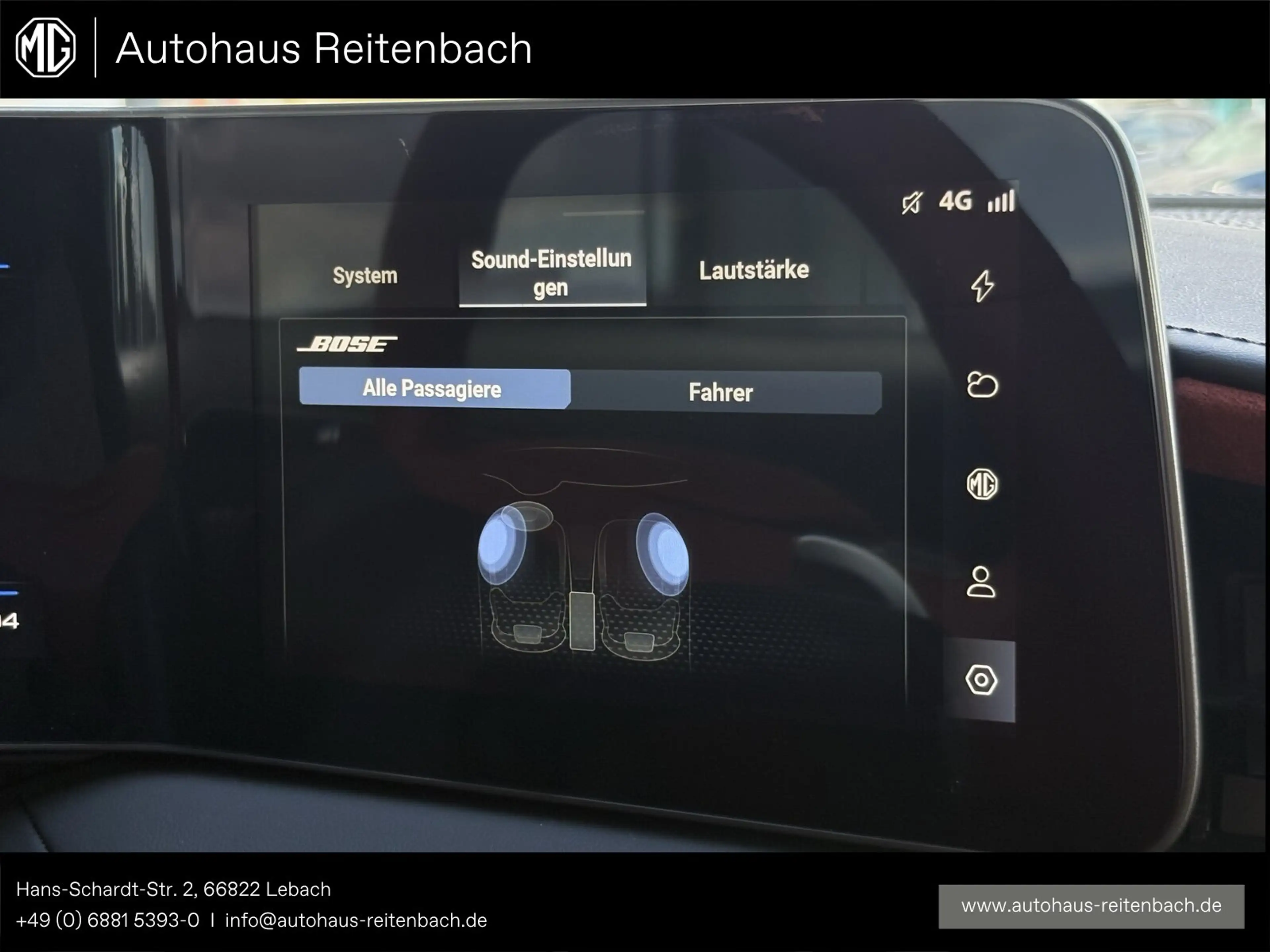
Task: Tap the right seat speaker bubble
Action: [x=663, y=554]
